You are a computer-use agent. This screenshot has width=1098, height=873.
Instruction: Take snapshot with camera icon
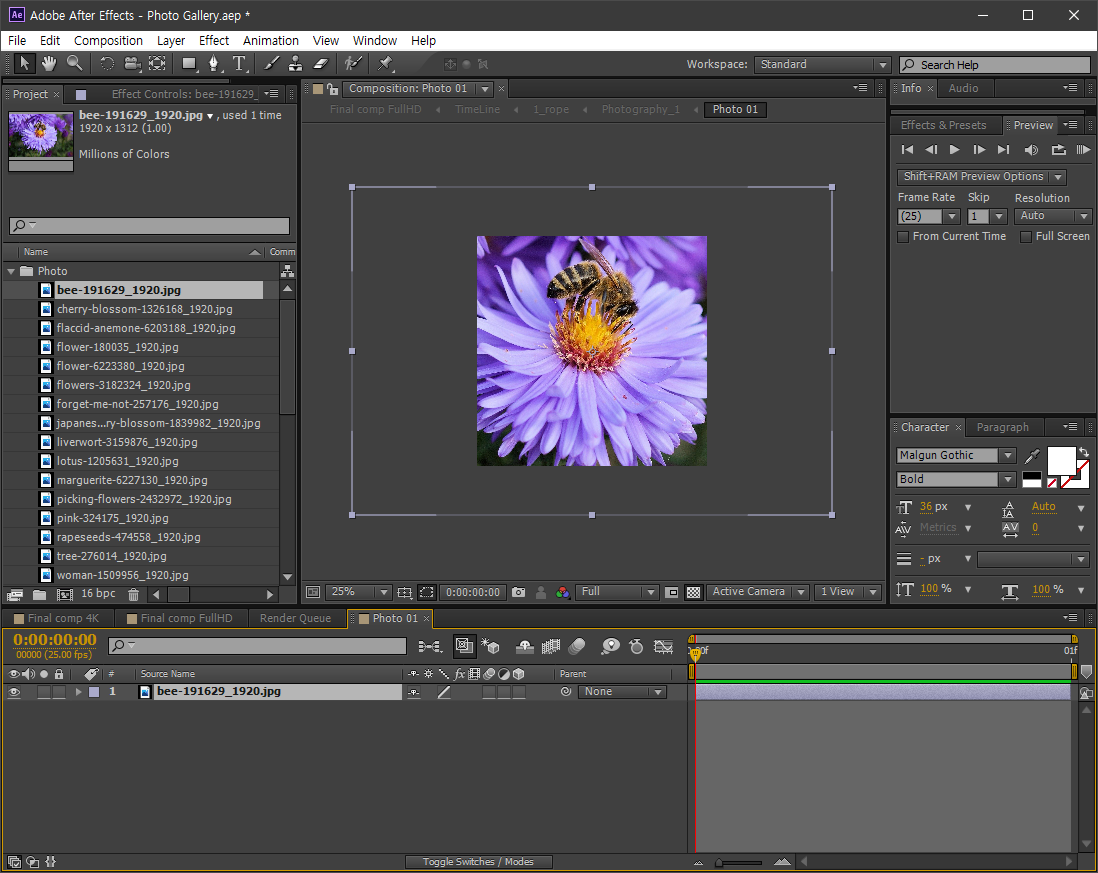pos(518,592)
